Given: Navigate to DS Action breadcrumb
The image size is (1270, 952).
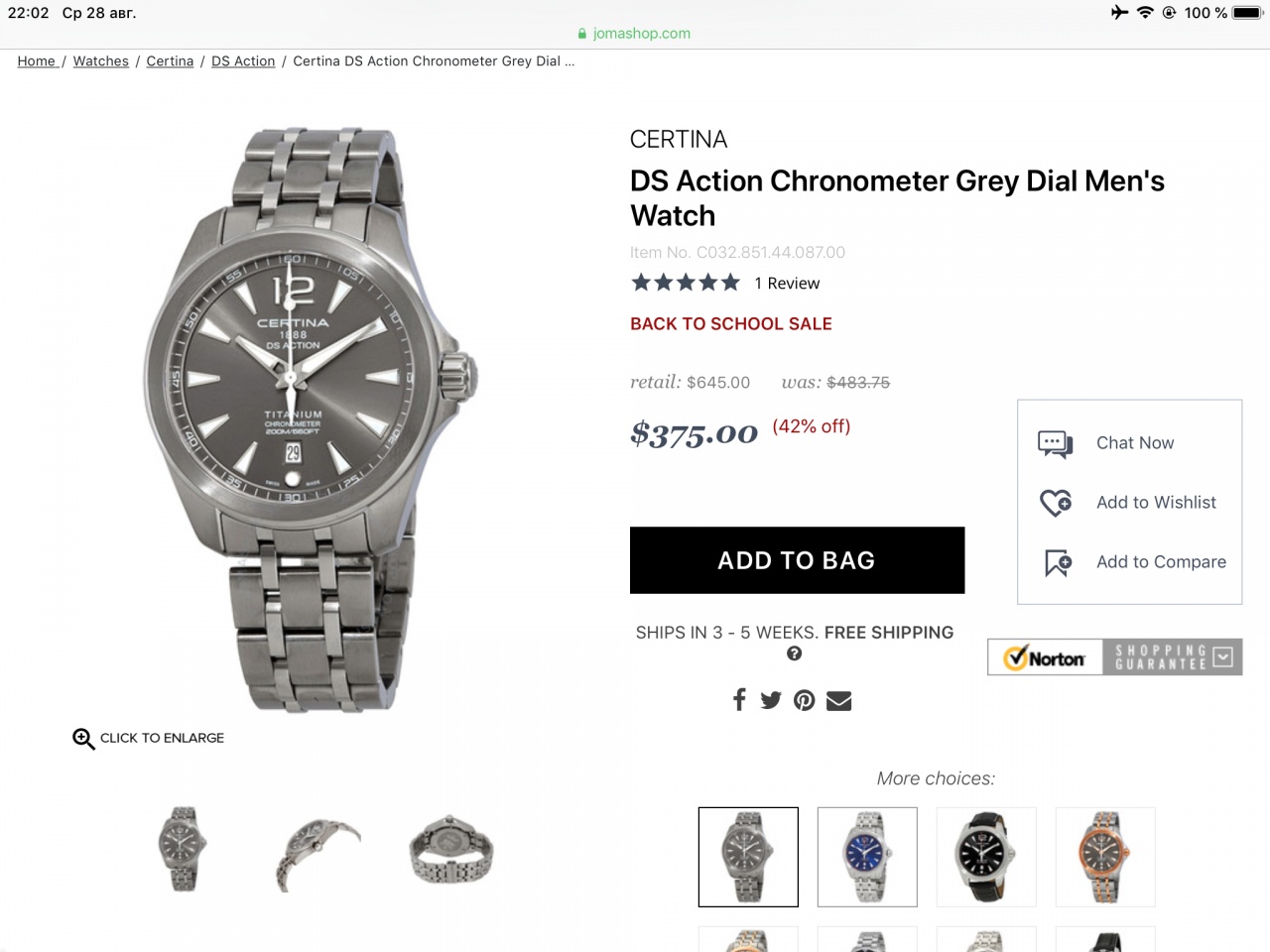Looking at the screenshot, I should (243, 61).
